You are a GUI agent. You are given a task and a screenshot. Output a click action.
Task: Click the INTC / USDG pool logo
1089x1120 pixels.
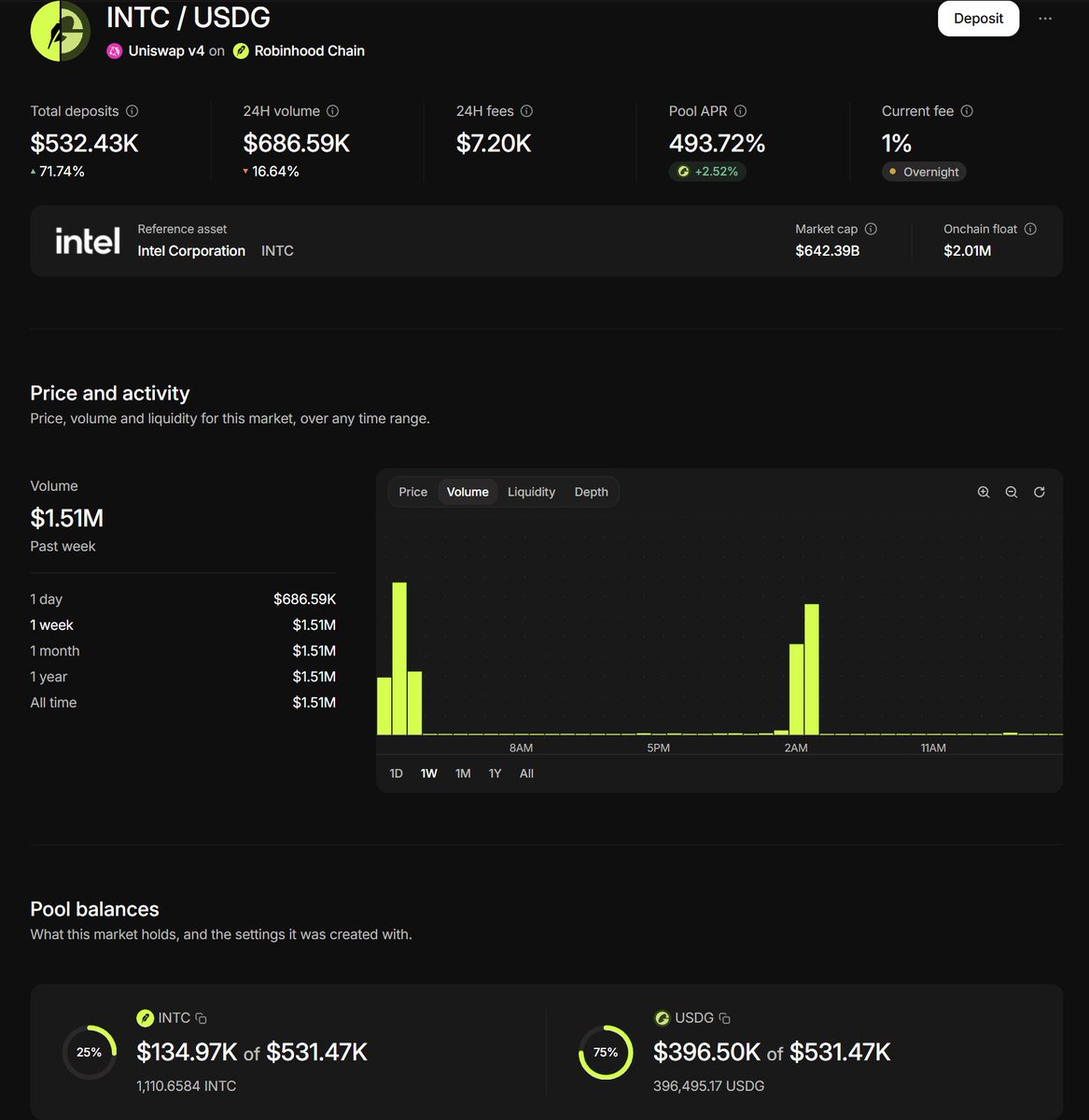[x=60, y=32]
